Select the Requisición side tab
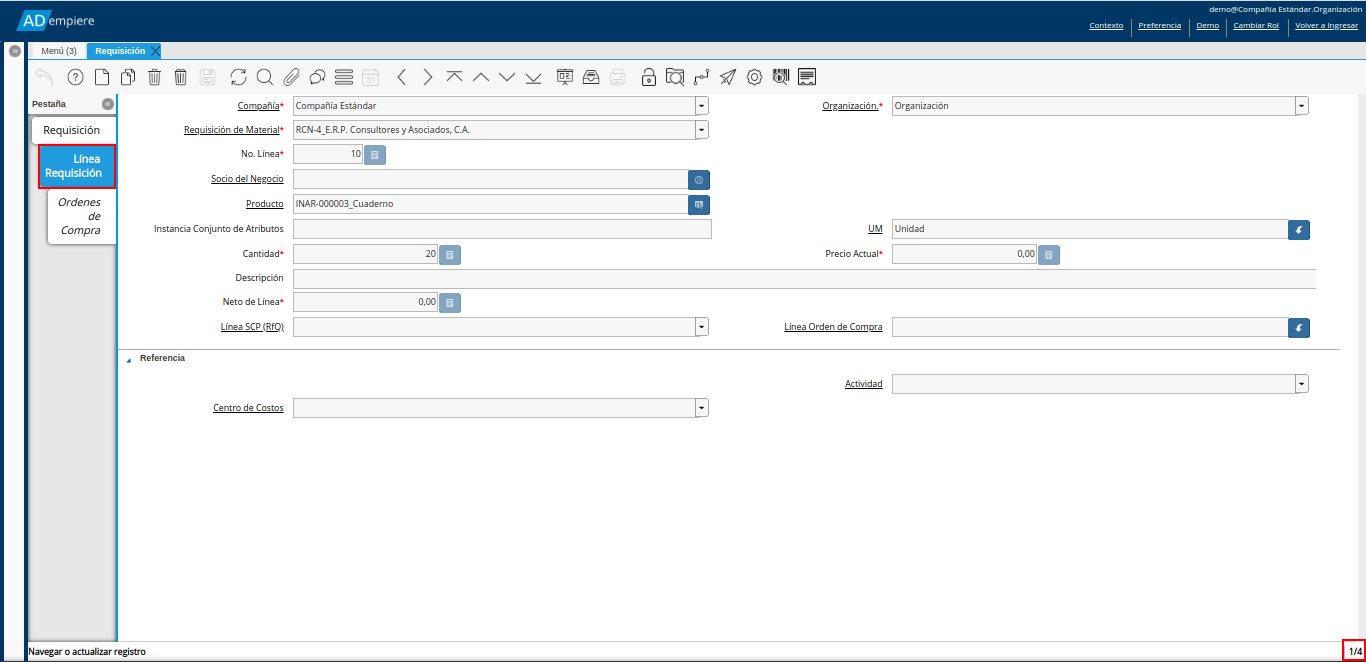The width and height of the screenshot is (1366, 662). coord(72,130)
